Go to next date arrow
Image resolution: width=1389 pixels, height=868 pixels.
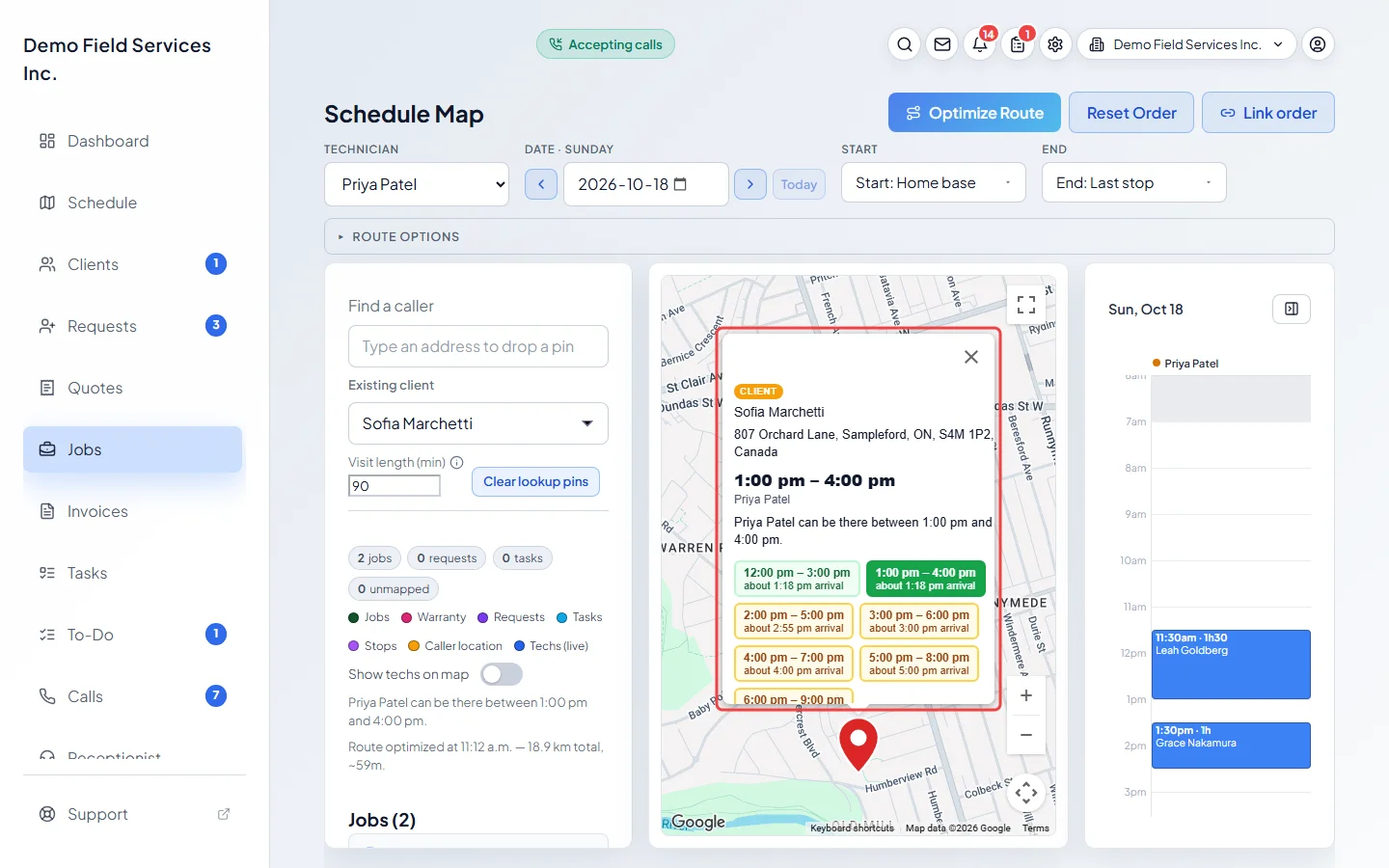pyautogui.click(x=750, y=184)
